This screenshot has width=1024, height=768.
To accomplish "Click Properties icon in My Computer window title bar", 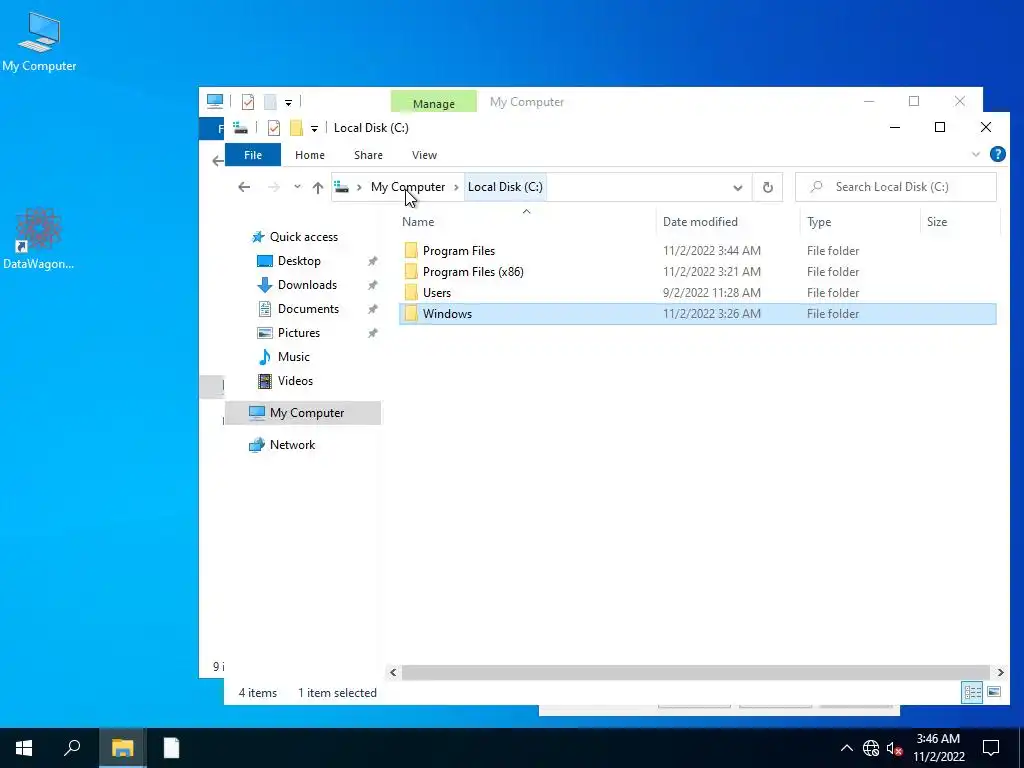I will [x=248, y=102].
